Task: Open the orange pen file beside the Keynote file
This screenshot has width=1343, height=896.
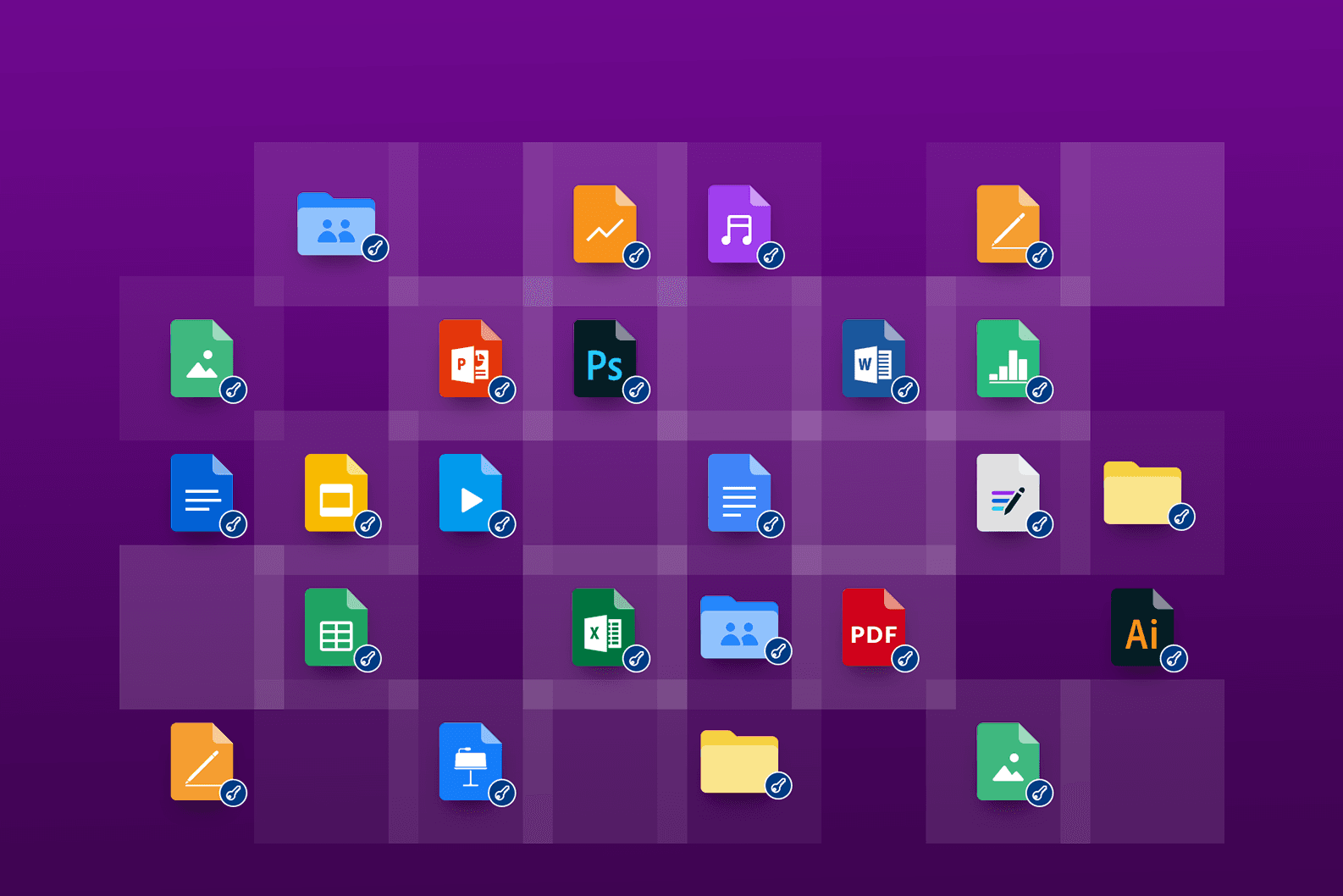Action: 202,761
